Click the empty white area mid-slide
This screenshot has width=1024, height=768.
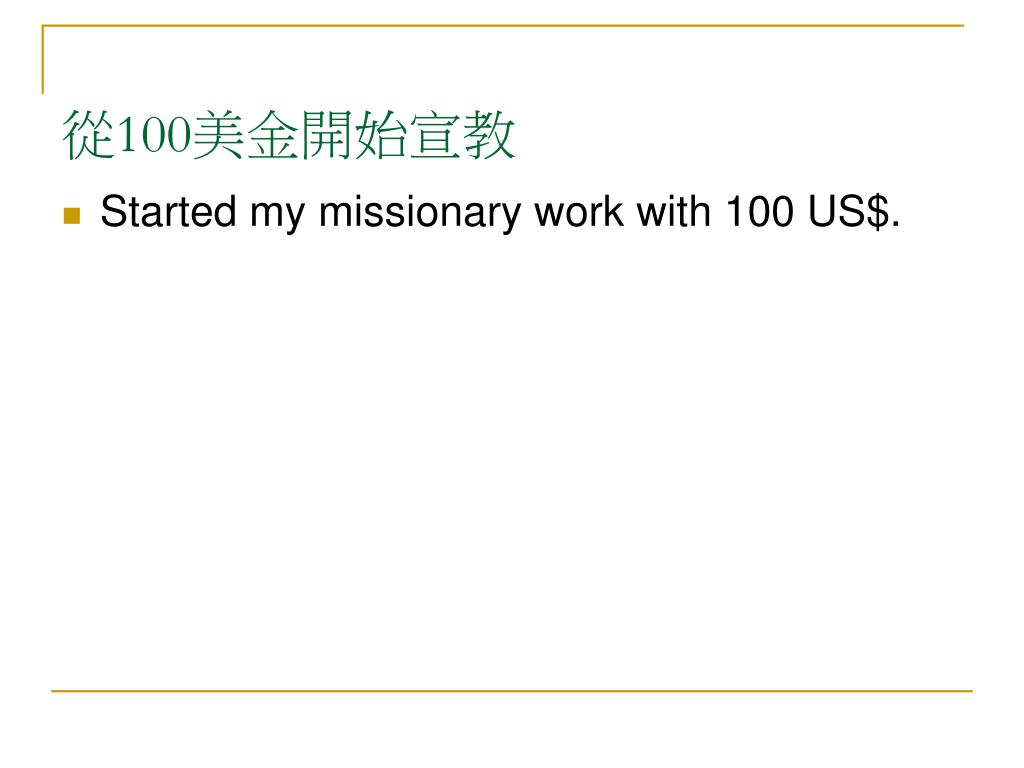coord(512,450)
